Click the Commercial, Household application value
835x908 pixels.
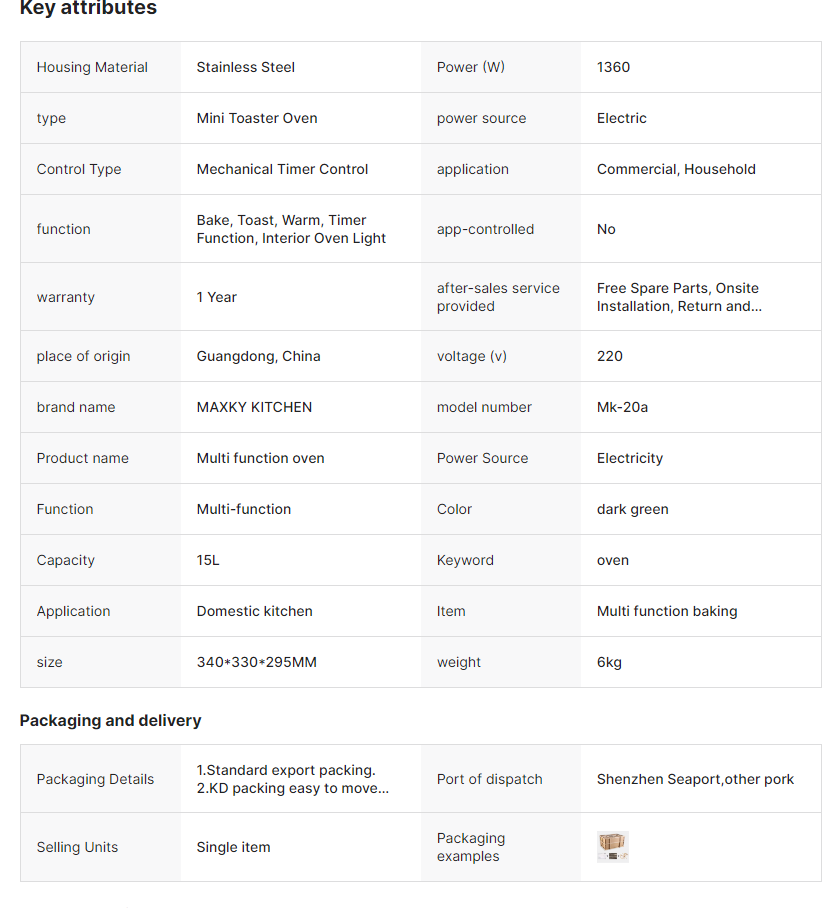point(676,169)
